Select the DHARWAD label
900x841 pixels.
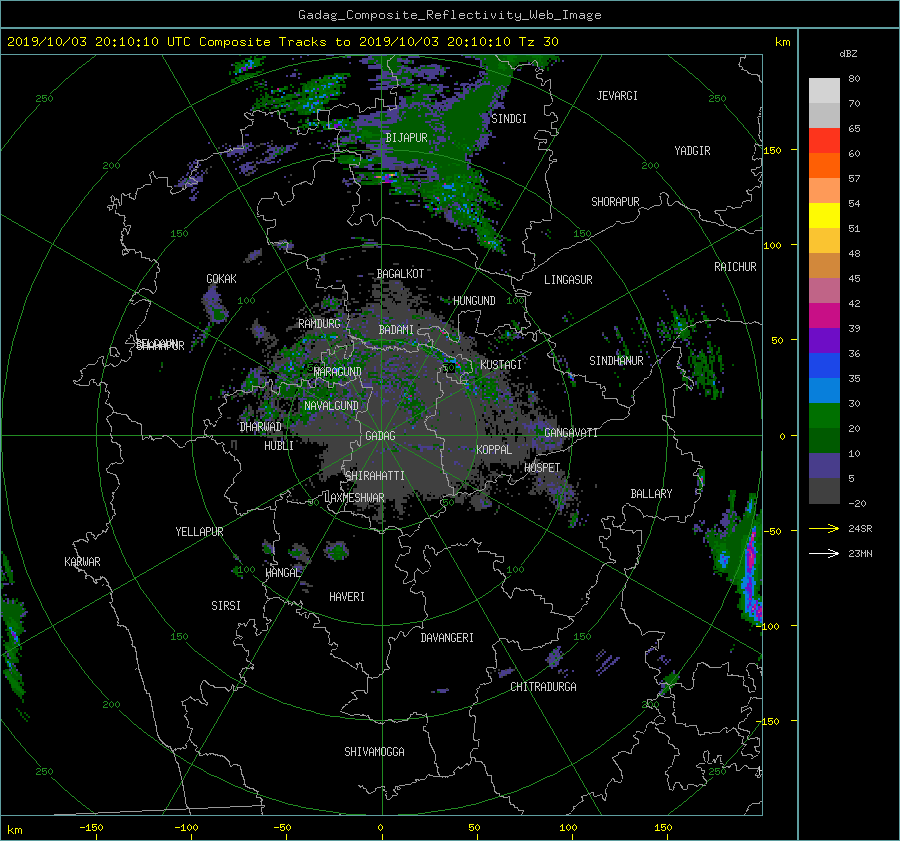pyautogui.click(x=261, y=427)
